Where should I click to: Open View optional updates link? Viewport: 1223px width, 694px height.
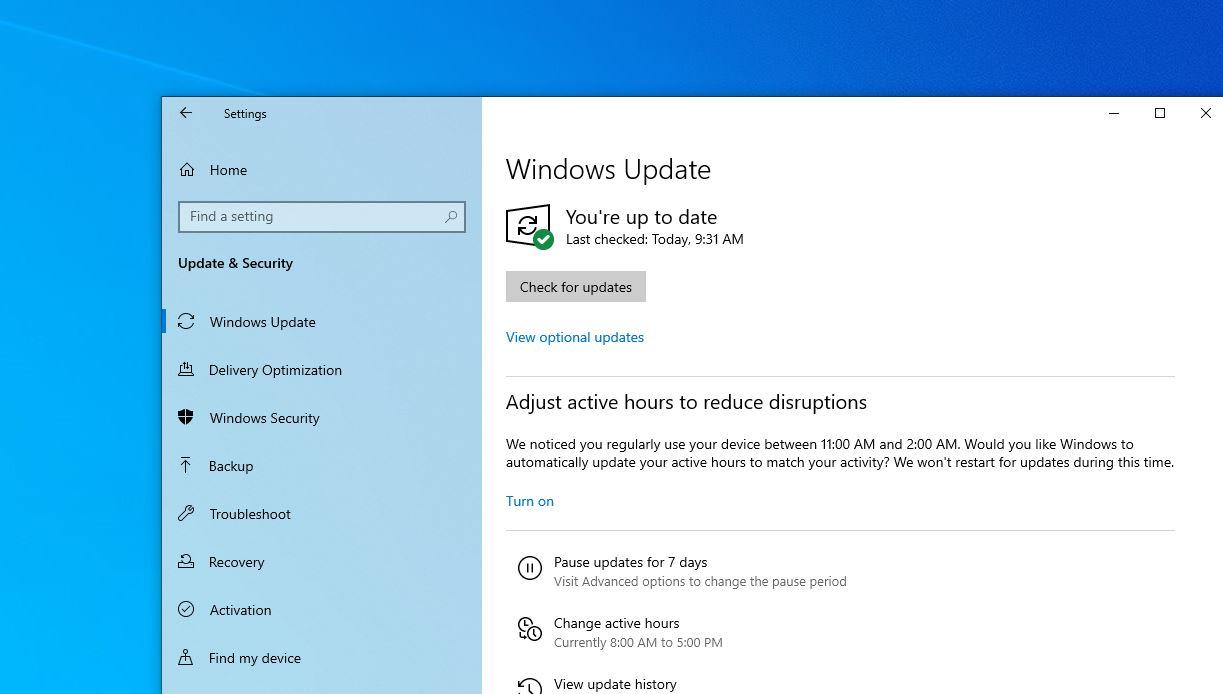[574, 337]
